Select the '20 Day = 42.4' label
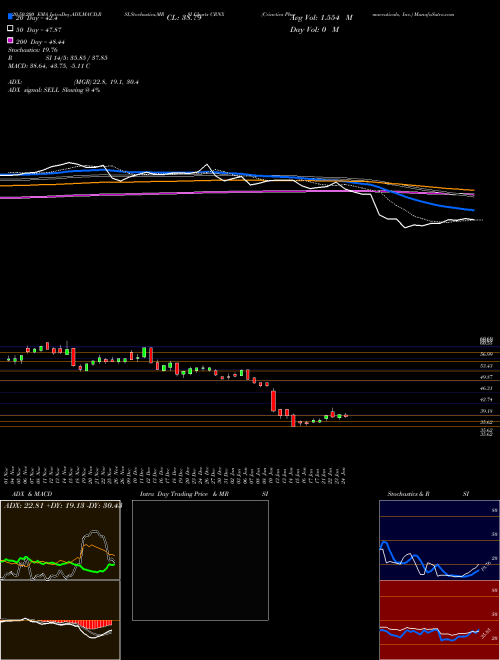 point(39,18)
